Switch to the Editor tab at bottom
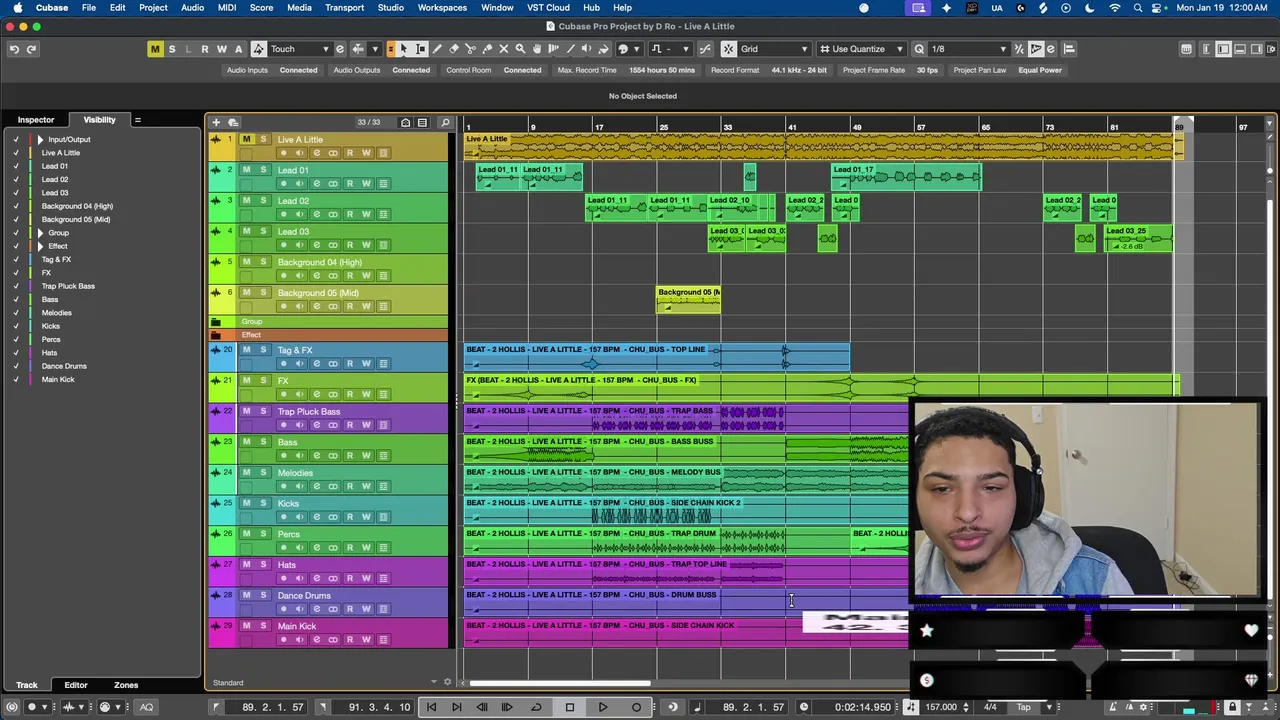Viewport: 1280px width, 720px height. tap(76, 685)
